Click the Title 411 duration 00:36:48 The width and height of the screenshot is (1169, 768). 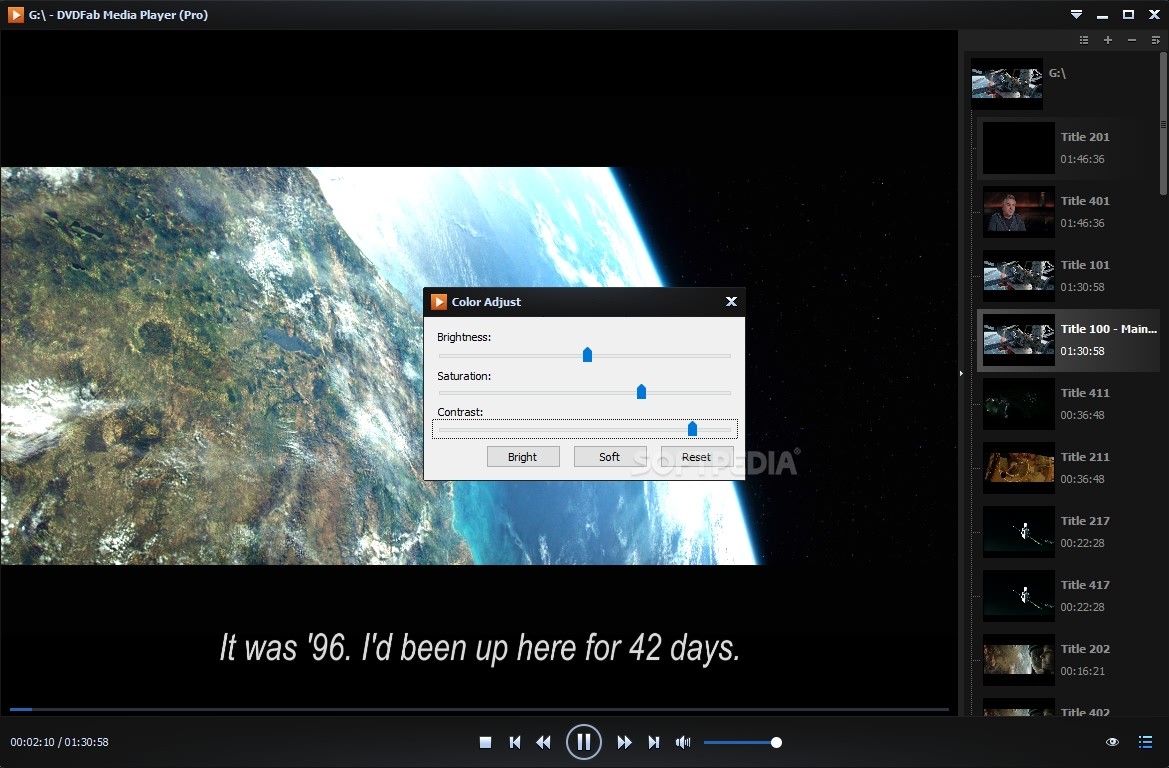(x=1083, y=415)
